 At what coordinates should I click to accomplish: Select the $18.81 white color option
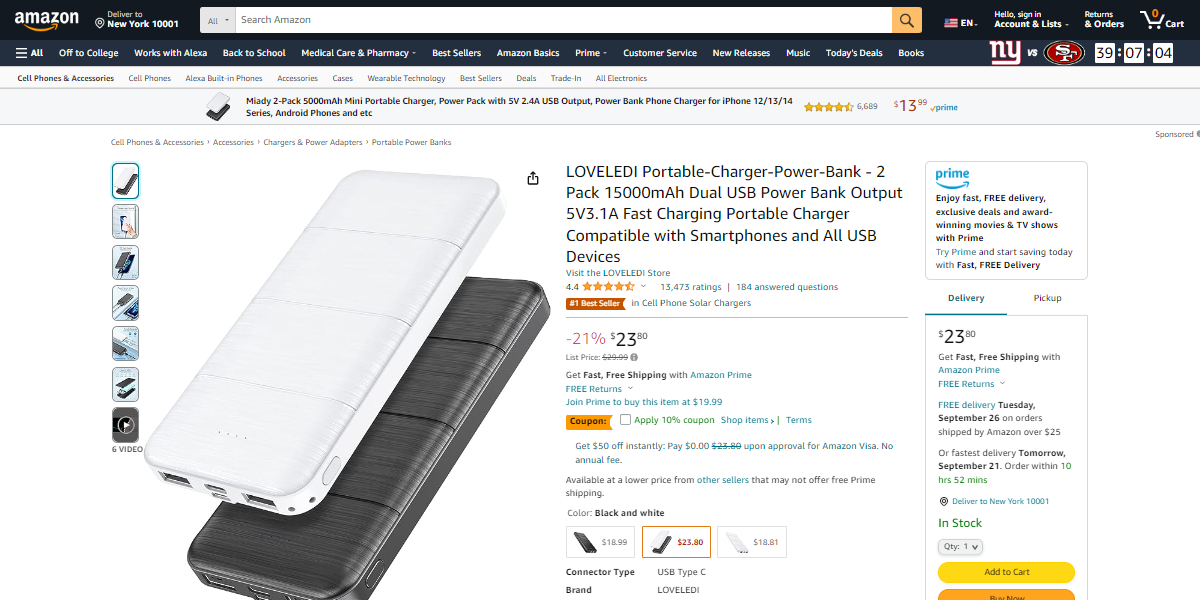[x=752, y=543]
